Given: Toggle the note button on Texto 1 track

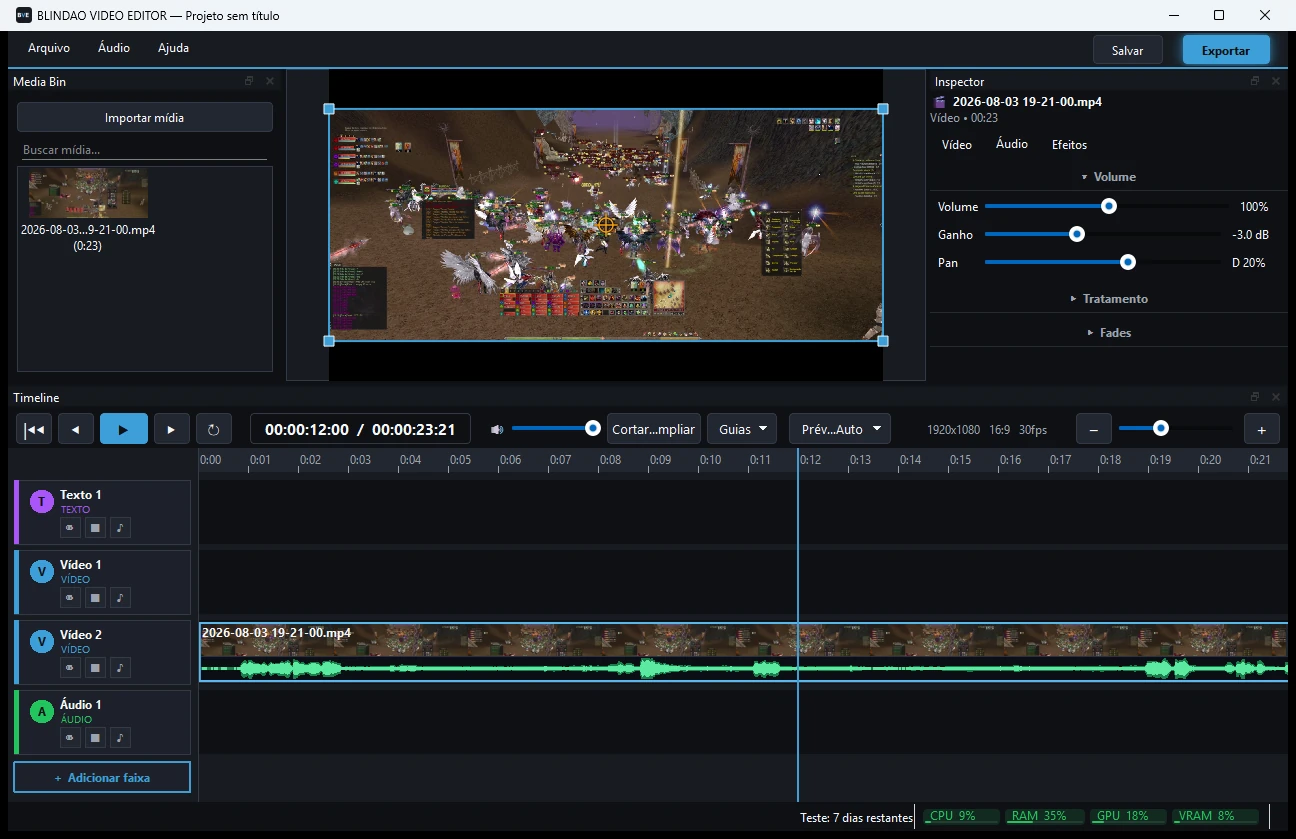Looking at the screenshot, I should tap(120, 528).
